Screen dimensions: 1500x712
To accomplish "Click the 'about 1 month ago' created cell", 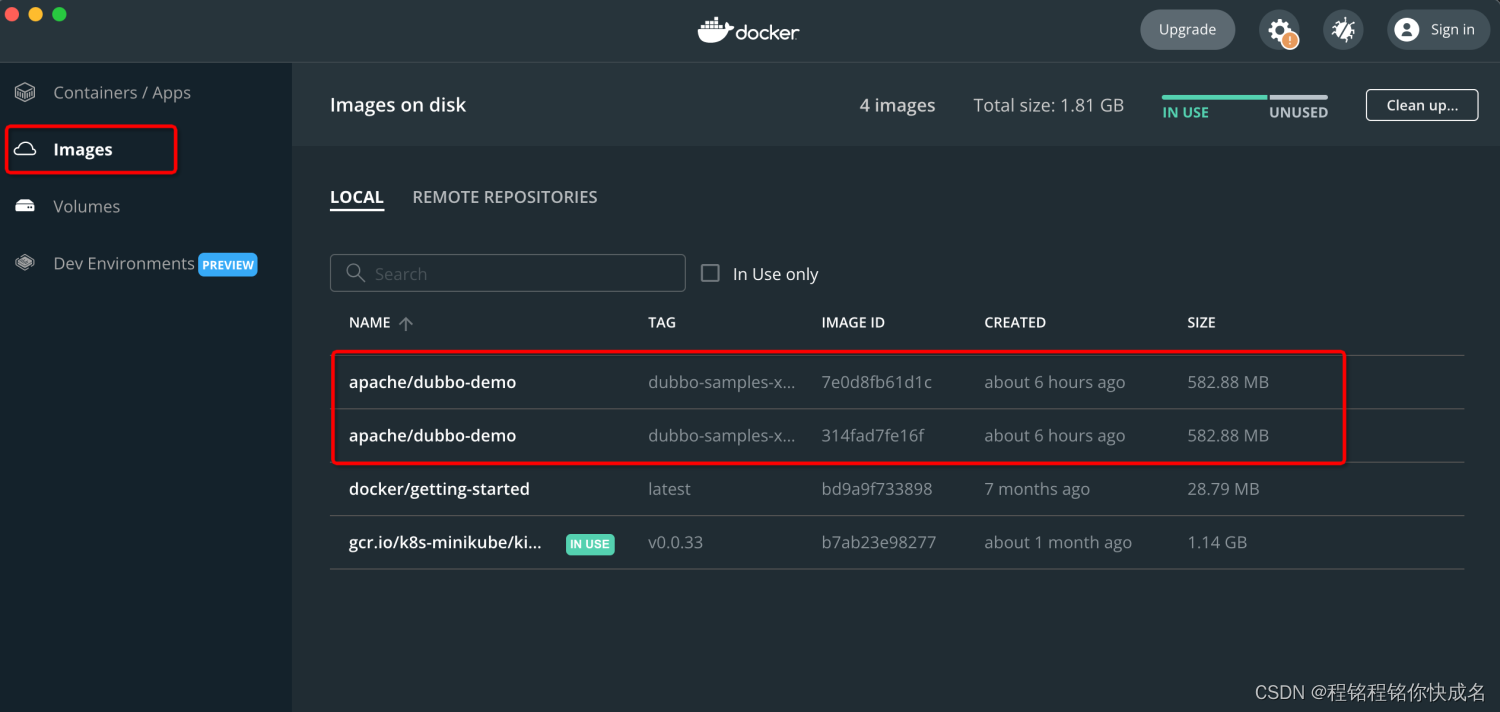I will click(1058, 542).
